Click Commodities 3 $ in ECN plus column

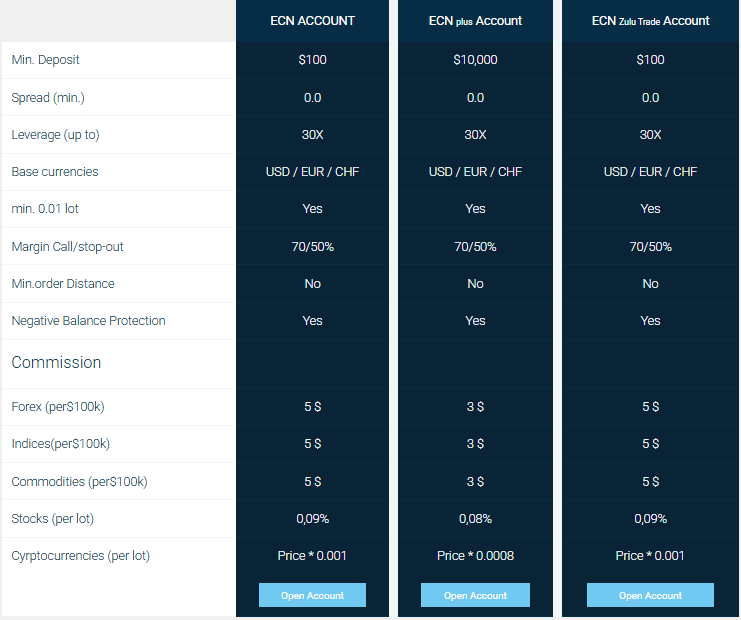coord(475,482)
